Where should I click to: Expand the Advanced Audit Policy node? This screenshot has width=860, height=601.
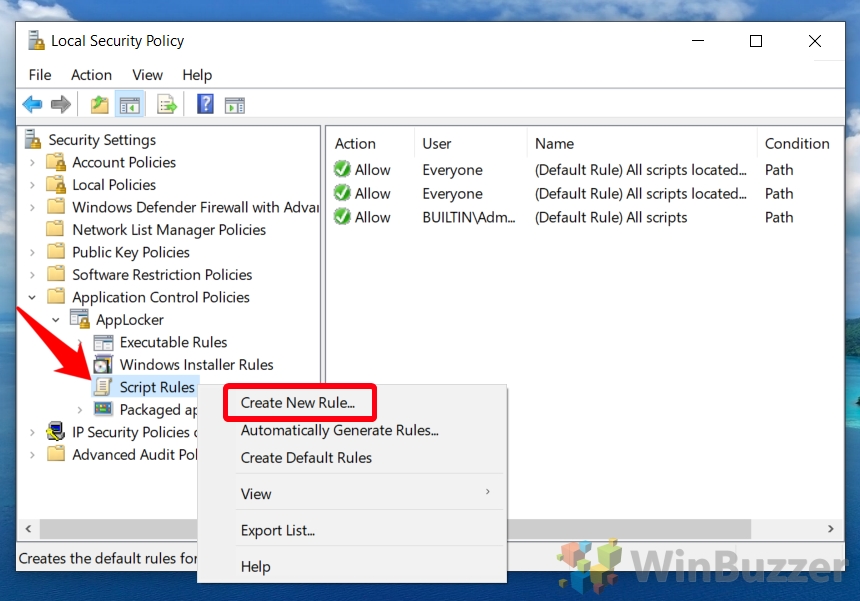32,455
